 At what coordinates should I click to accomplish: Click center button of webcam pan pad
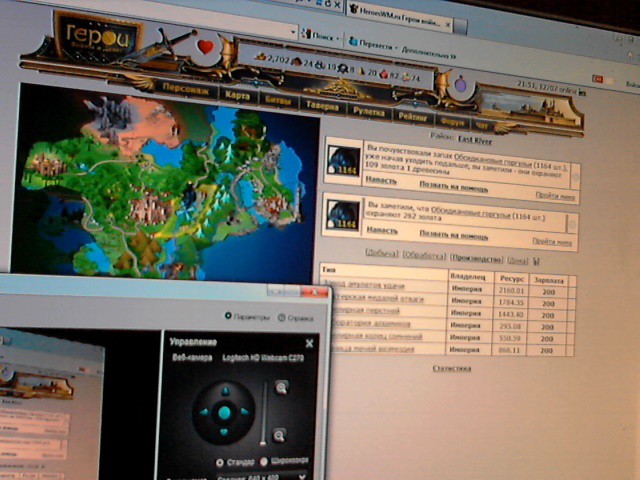click(224, 413)
